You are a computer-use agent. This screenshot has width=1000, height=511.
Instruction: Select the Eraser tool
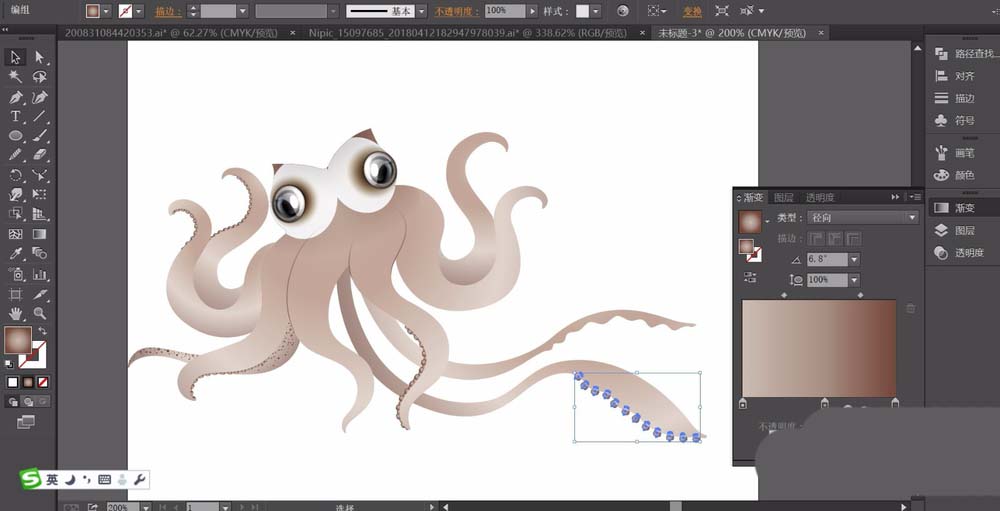point(40,155)
